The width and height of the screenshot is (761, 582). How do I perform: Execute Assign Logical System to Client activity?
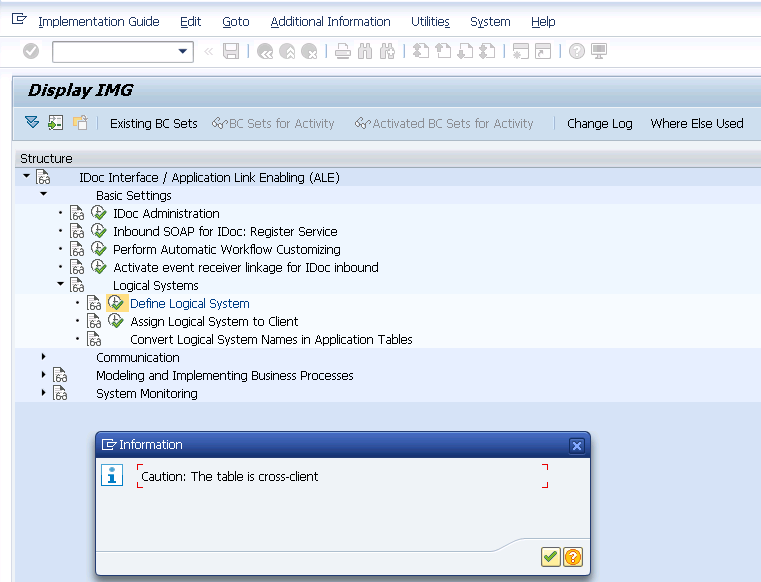[116, 320]
